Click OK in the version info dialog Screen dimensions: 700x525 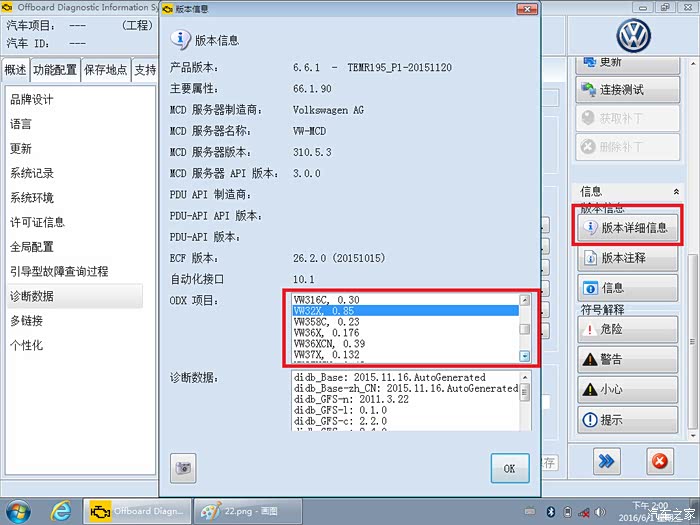[x=510, y=468]
